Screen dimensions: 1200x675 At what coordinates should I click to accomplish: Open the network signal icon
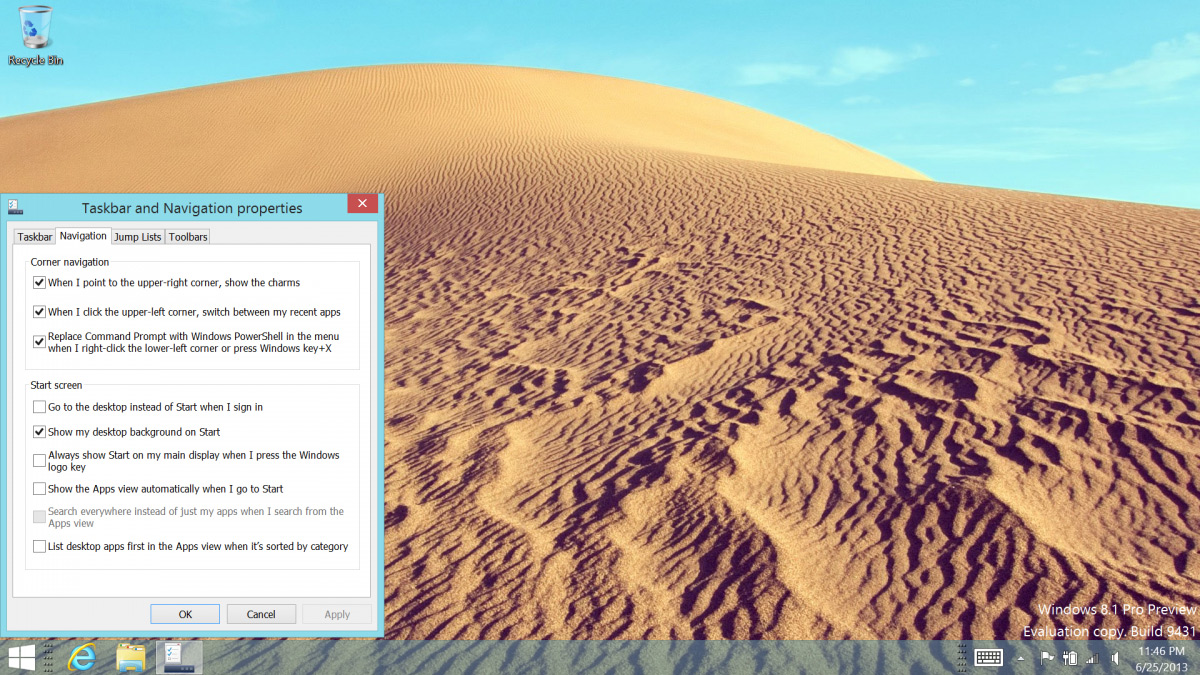(1092, 658)
